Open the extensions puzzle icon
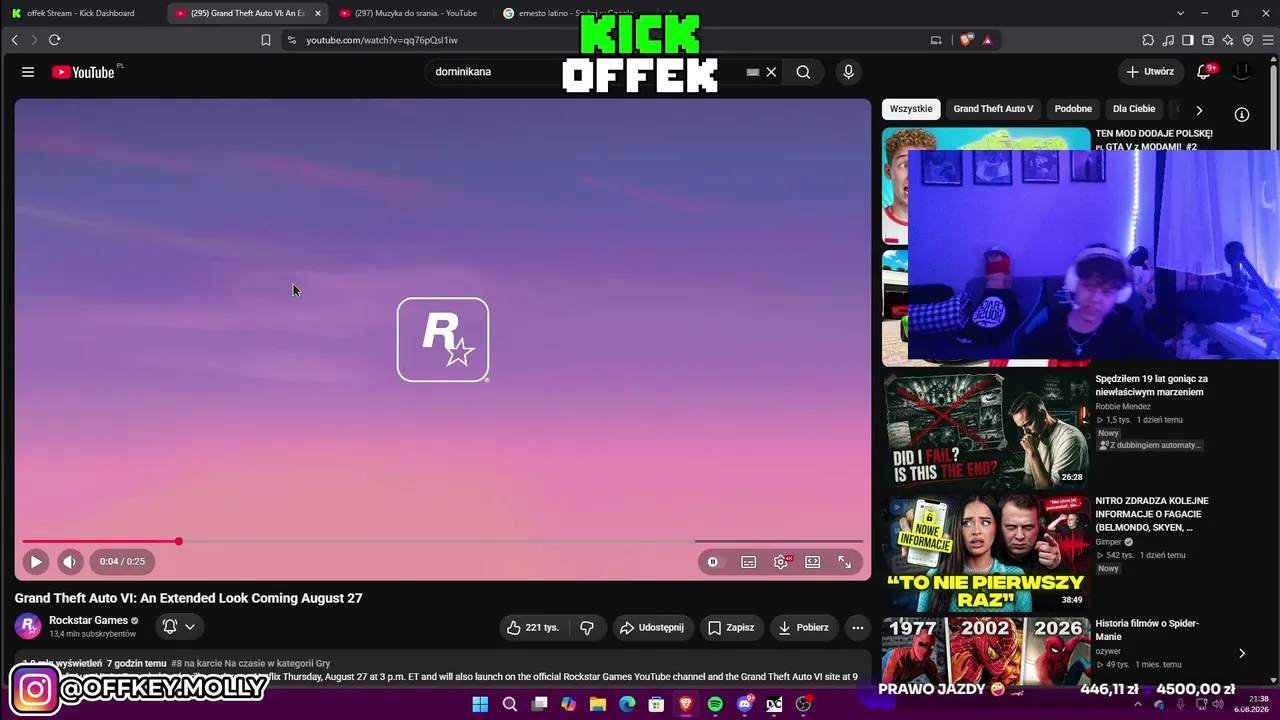The height and width of the screenshot is (720, 1280). pyautogui.click(x=1148, y=40)
